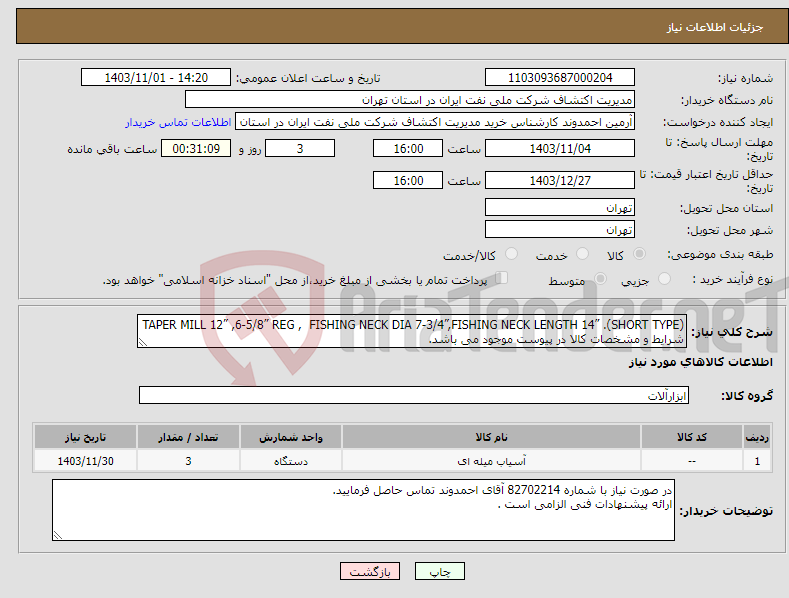Select the جزیی purchase type radio
This screenshot has height=598, width=789.
click(x=664, y=279)
